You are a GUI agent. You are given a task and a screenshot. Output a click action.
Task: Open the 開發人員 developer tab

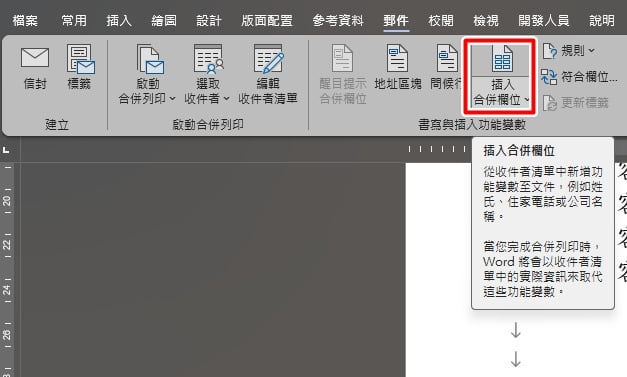click(x=544, y=20)
